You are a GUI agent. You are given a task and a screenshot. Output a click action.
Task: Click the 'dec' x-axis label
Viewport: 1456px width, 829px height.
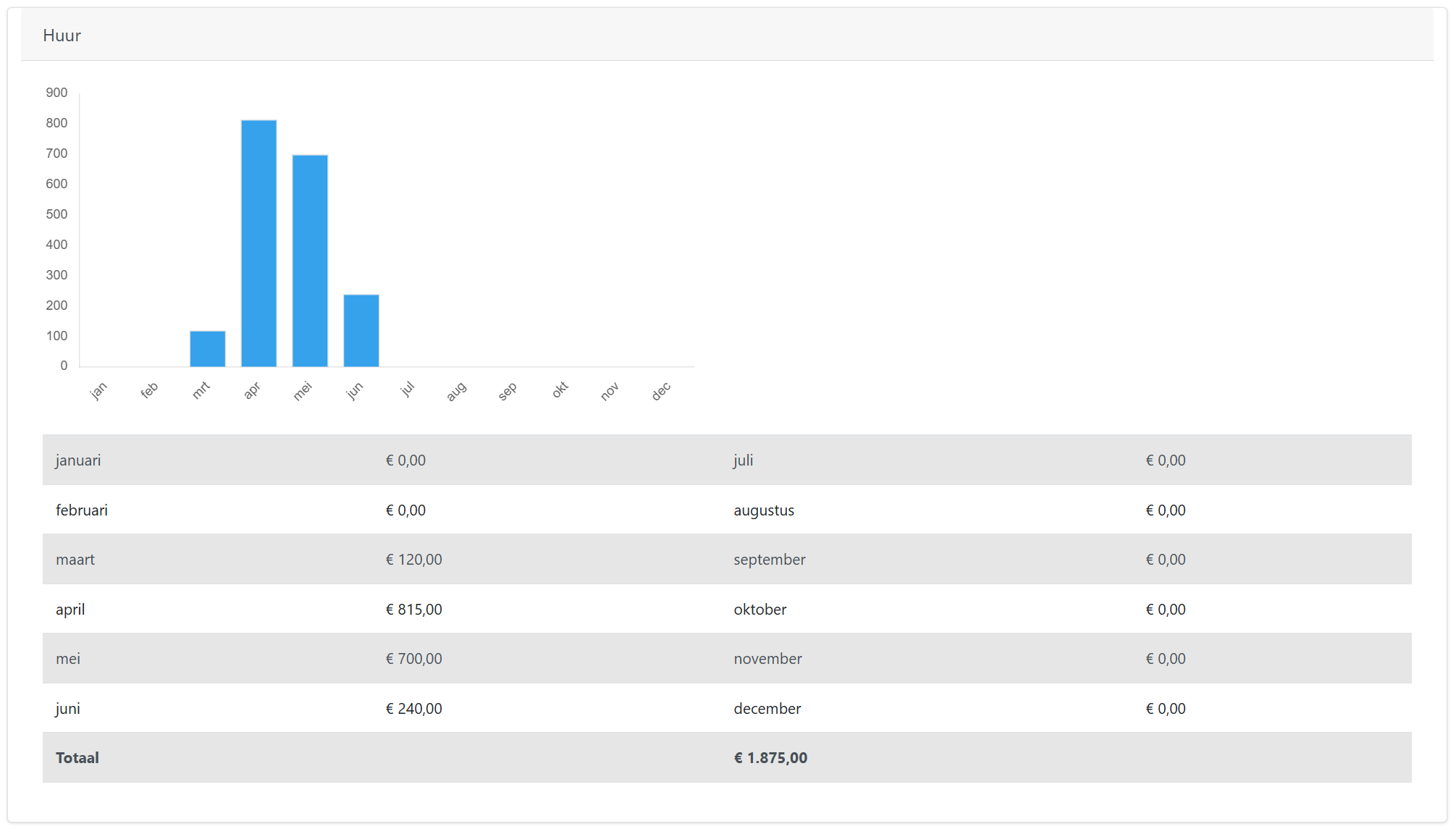[661, 392]
